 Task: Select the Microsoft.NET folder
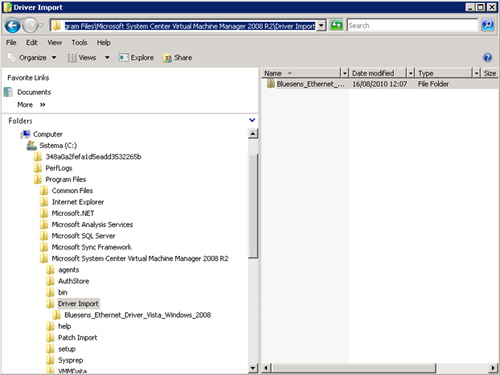coord(73,213)
